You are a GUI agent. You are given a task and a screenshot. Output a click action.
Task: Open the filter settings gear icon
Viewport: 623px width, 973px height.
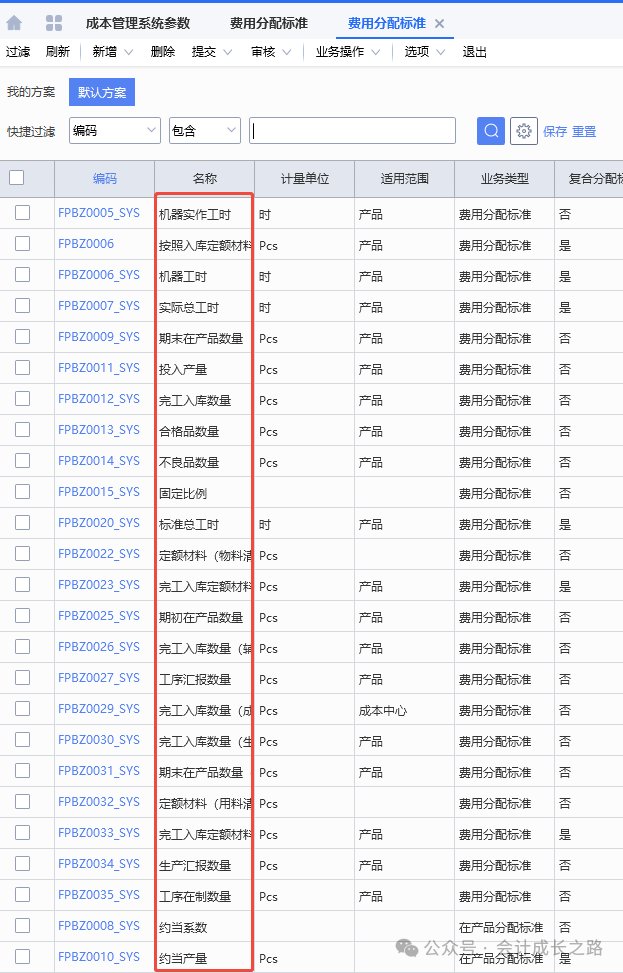523,131
